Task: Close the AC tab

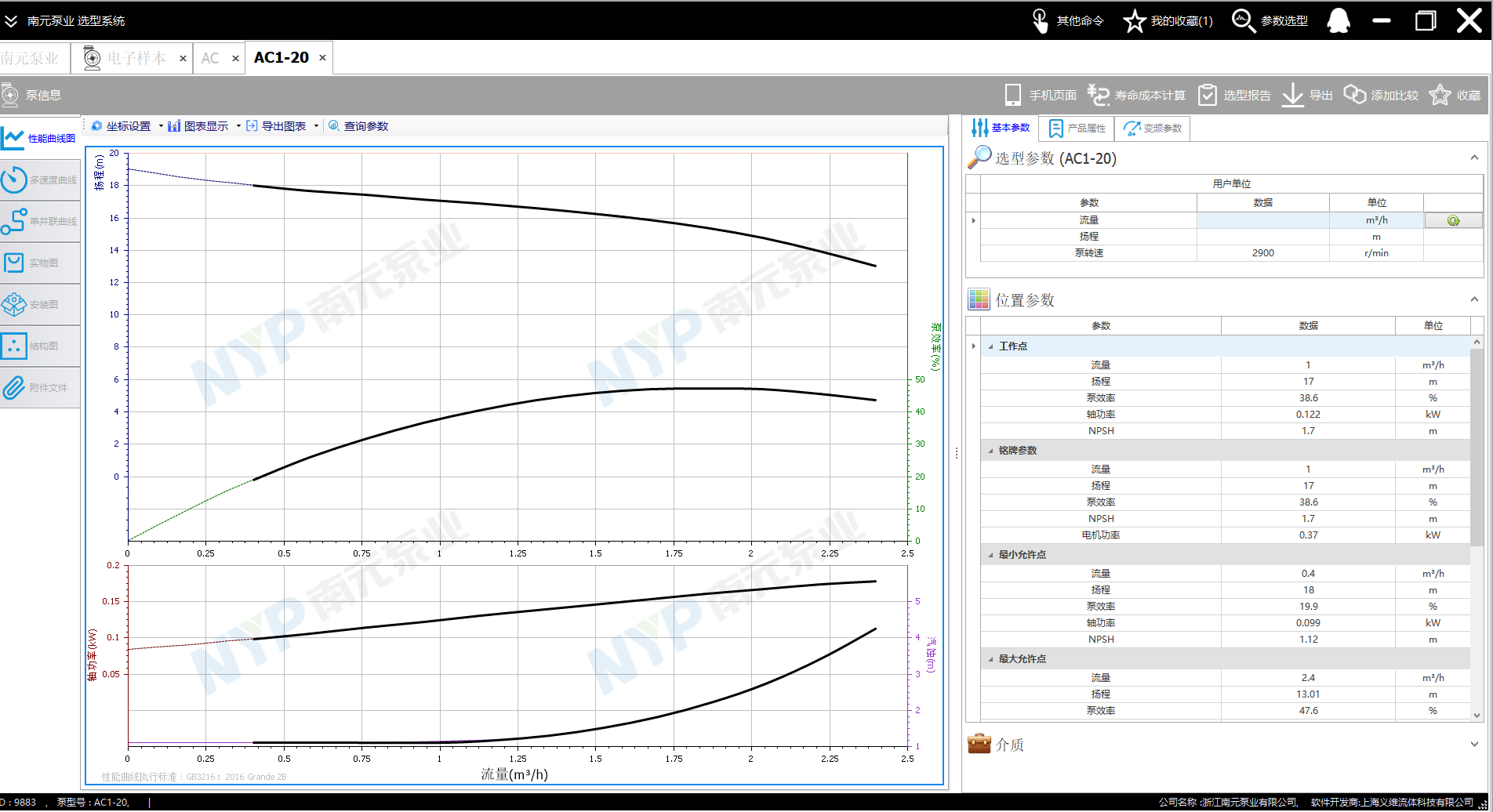Action: [x=235, y=58]
